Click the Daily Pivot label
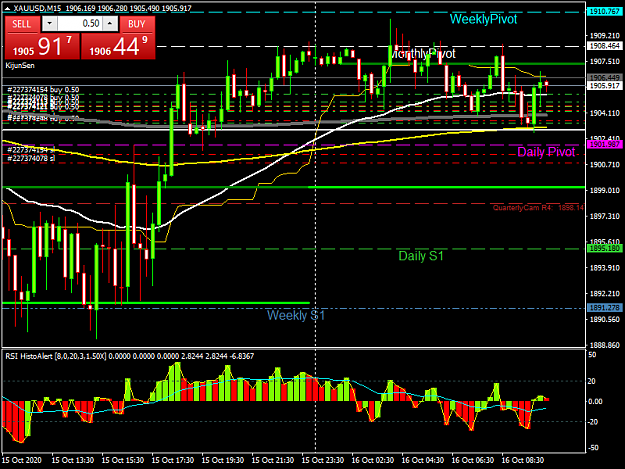 [546, 151]
